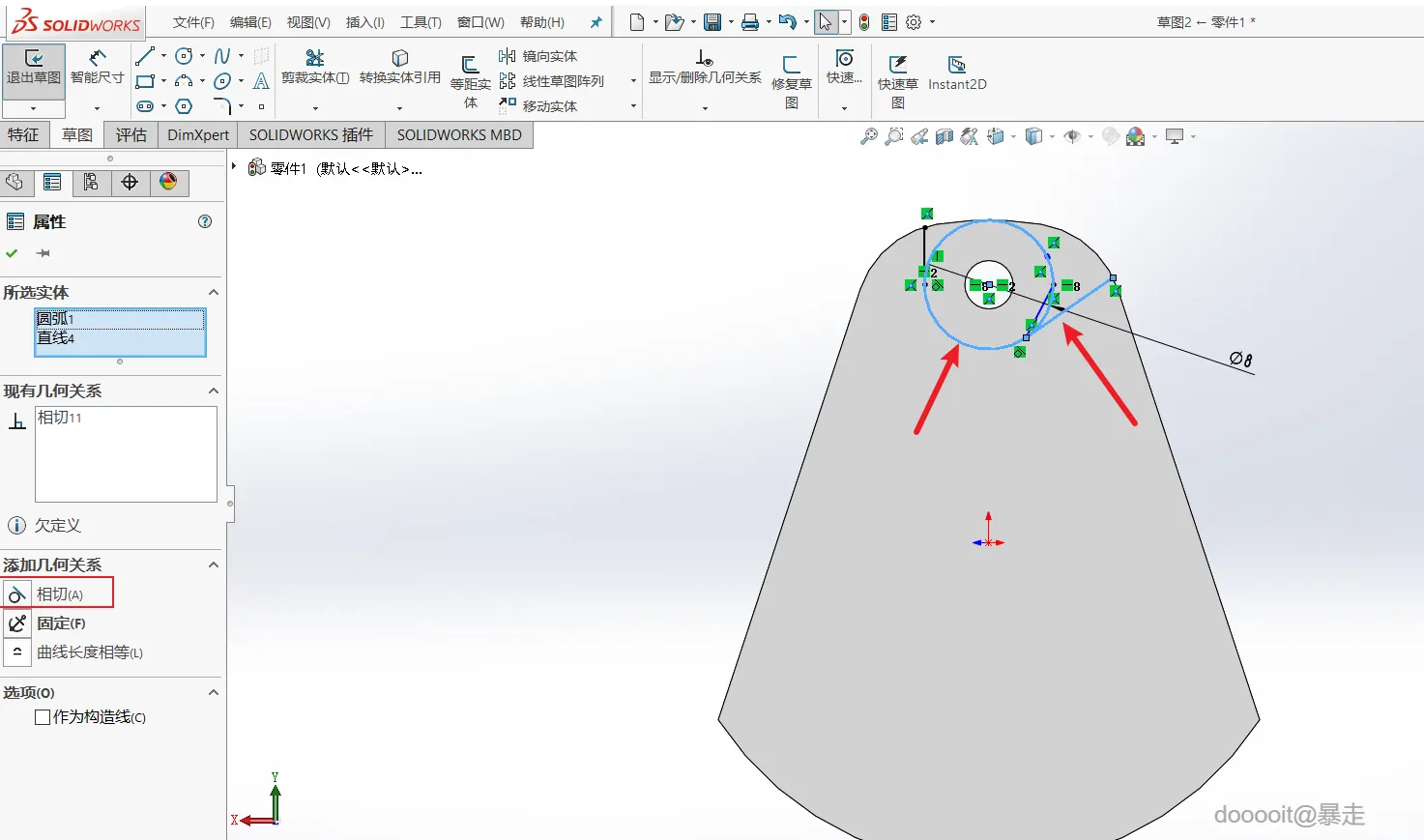Click the Rebuild traffic light icon
The image size is (1424, 840).
tap(864, 22)
